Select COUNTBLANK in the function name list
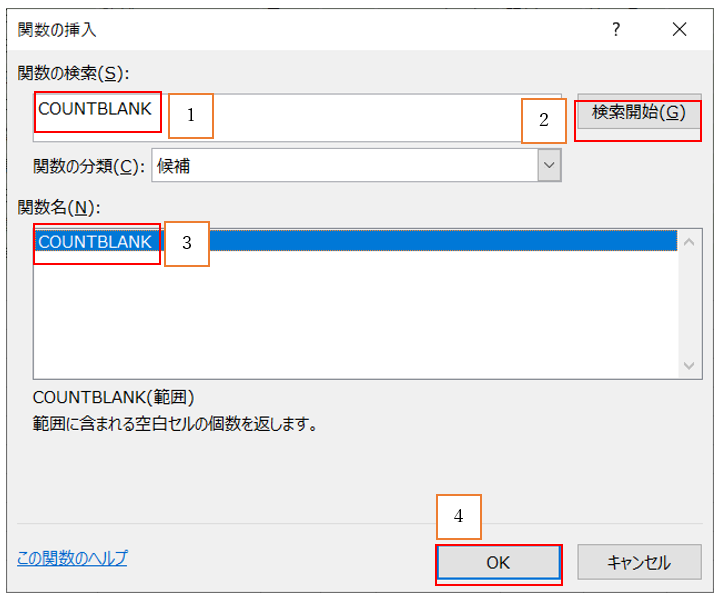 coord(96,242)
